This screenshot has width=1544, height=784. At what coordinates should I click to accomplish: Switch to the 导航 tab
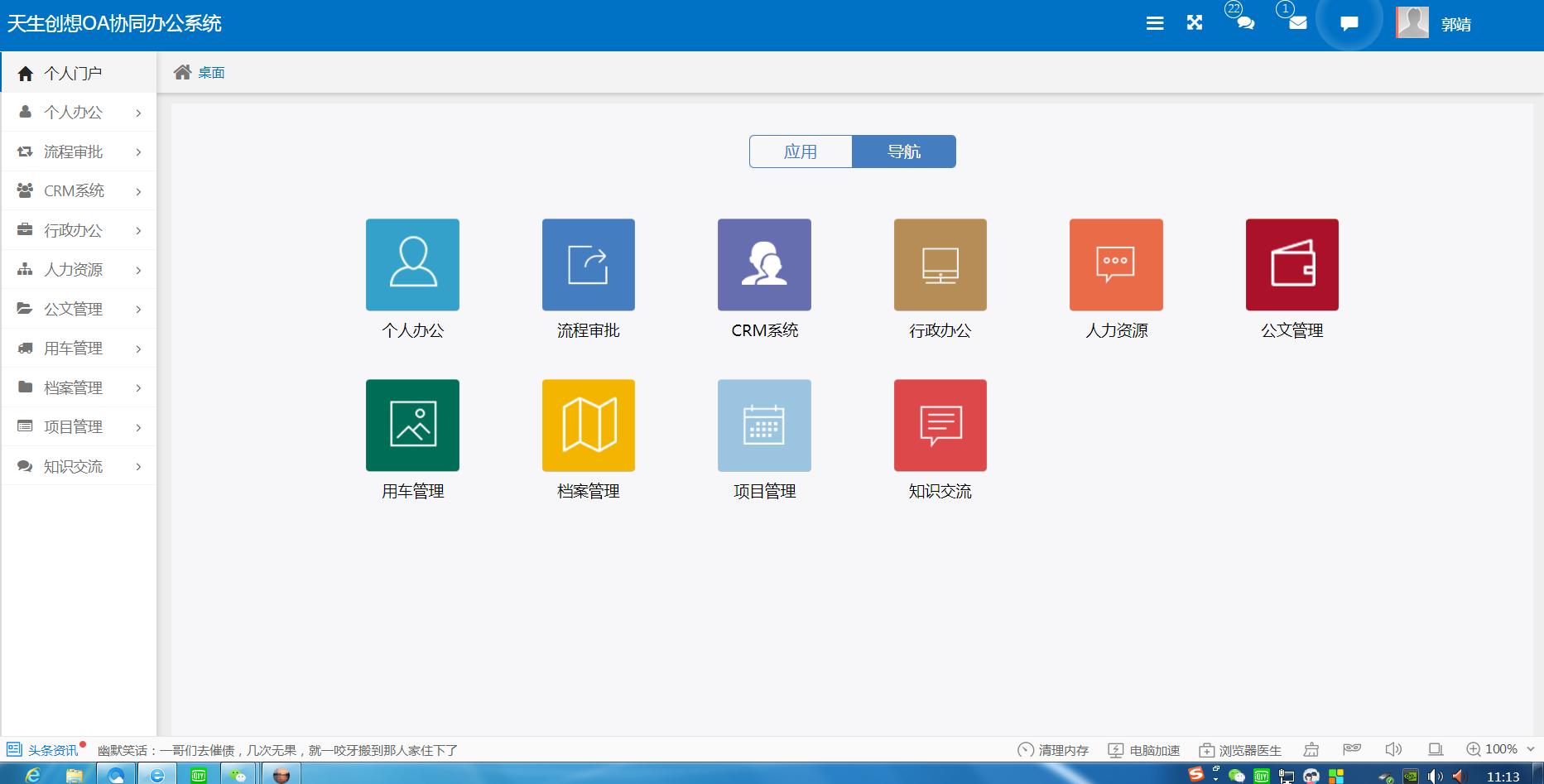[904, 152]
